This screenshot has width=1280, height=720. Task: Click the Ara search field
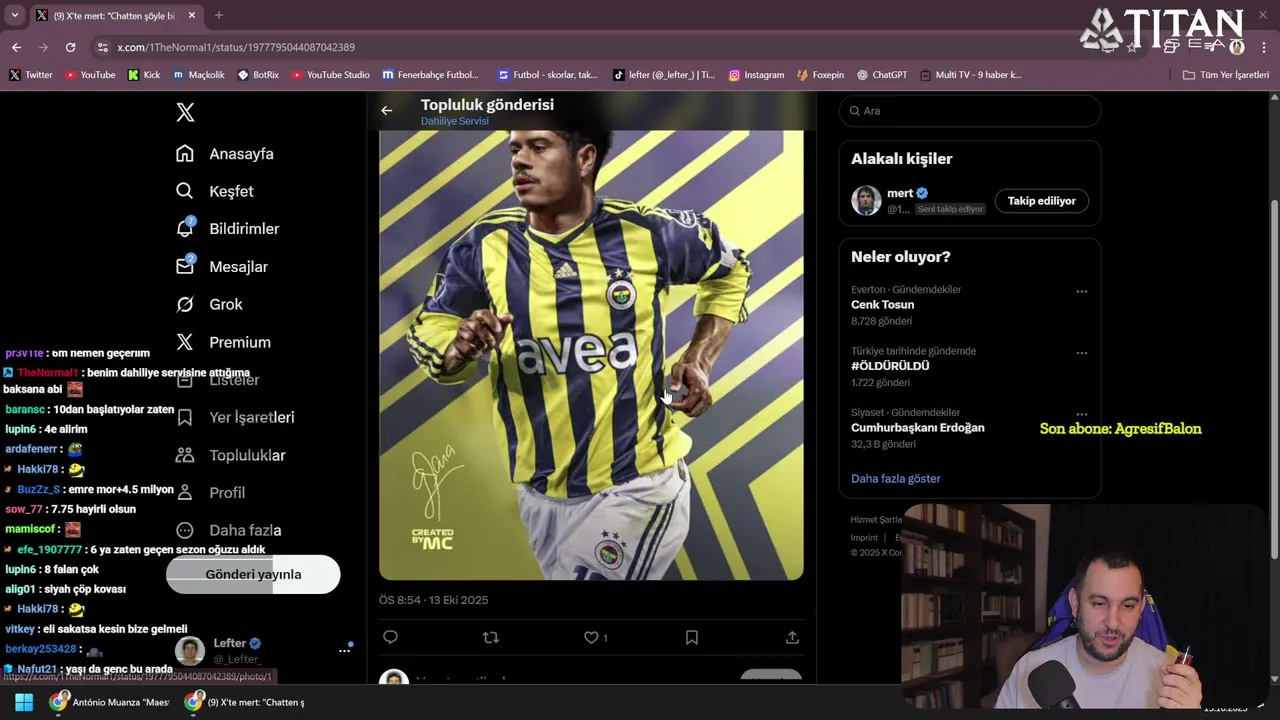click(x=970, y=111)
